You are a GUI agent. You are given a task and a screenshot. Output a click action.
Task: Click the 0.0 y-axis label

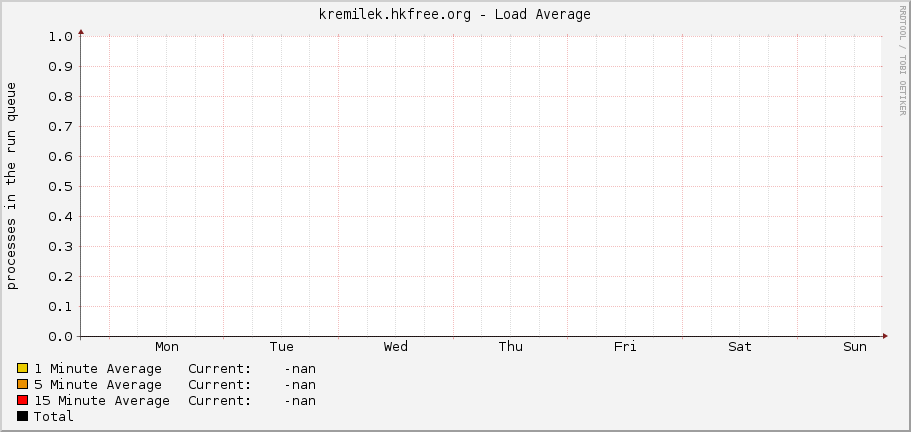click(x=60, y=336)
